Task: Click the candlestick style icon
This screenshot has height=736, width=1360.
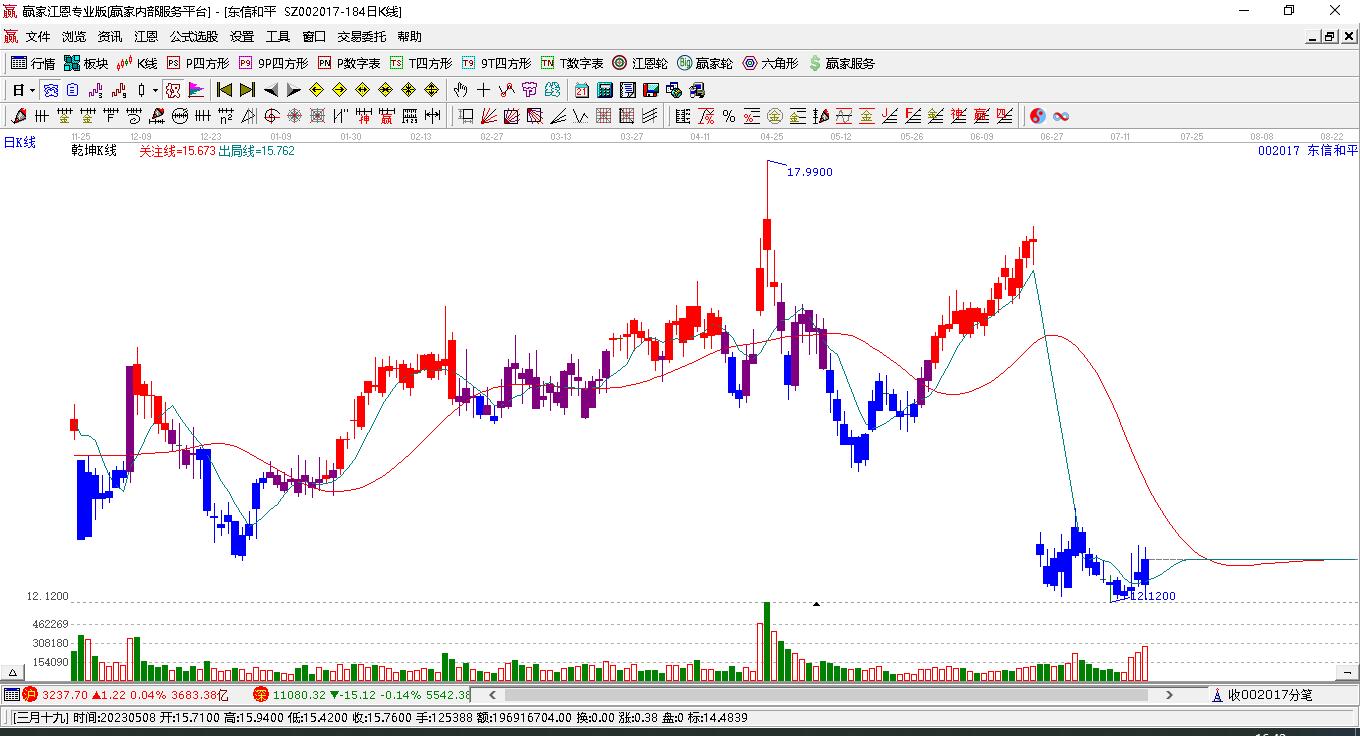Action: click(x=141, y=90)
